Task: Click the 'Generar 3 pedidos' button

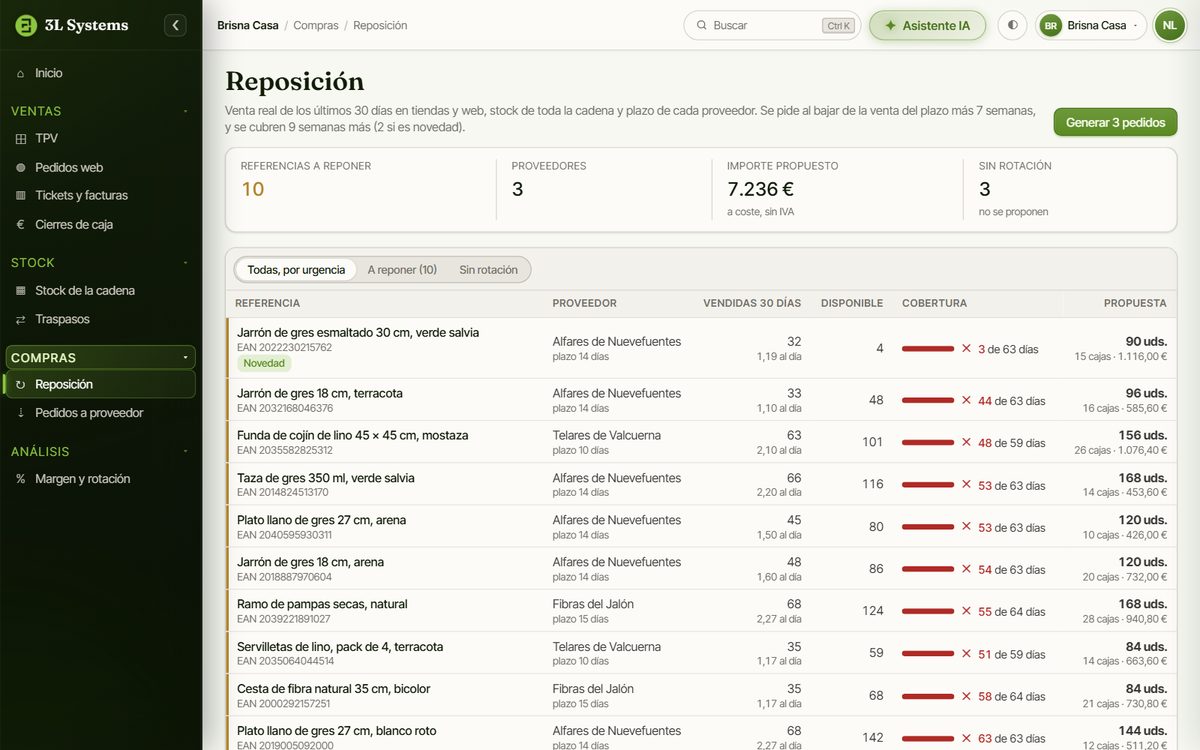Action: [1115, 122]
